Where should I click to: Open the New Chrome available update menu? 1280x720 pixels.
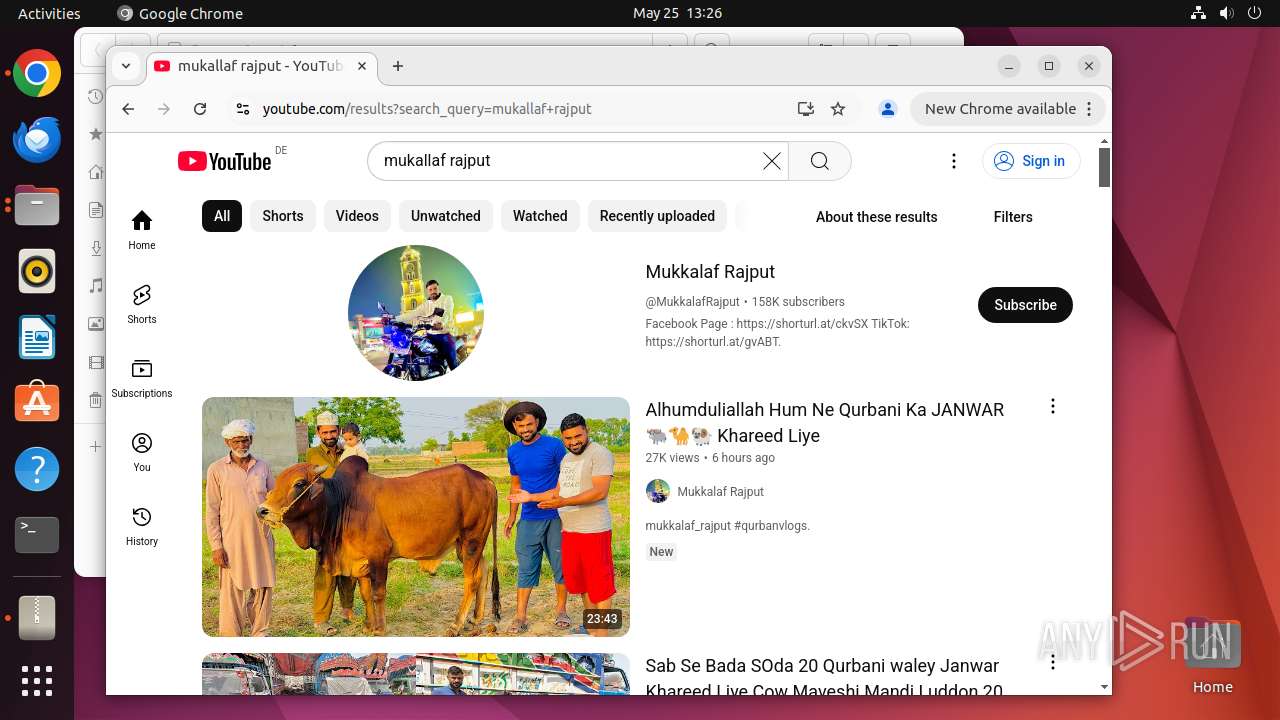(x=1008, y=109)
